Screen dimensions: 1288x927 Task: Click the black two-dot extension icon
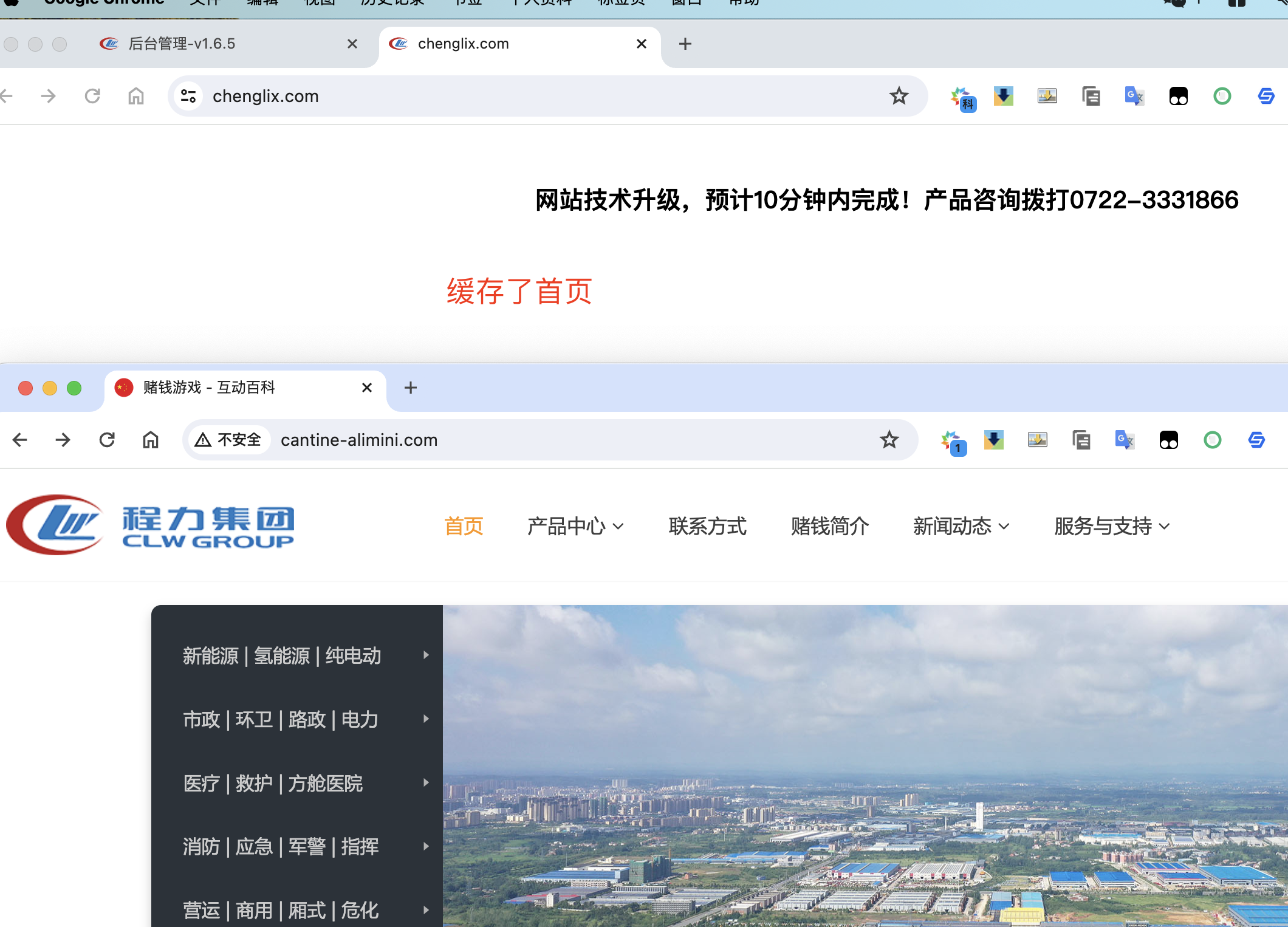1169,440
